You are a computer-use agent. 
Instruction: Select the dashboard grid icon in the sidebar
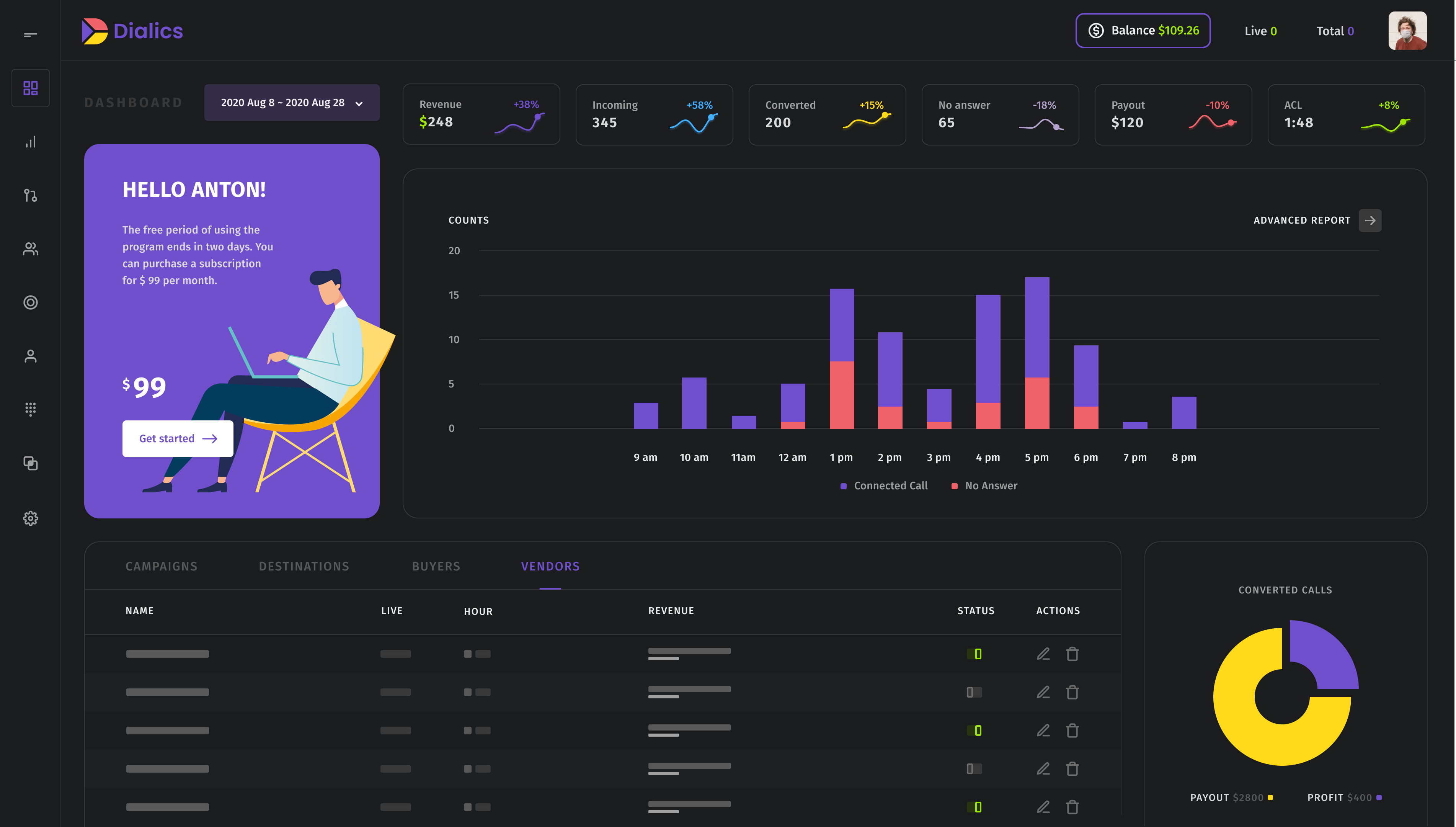tap(30, 87)
